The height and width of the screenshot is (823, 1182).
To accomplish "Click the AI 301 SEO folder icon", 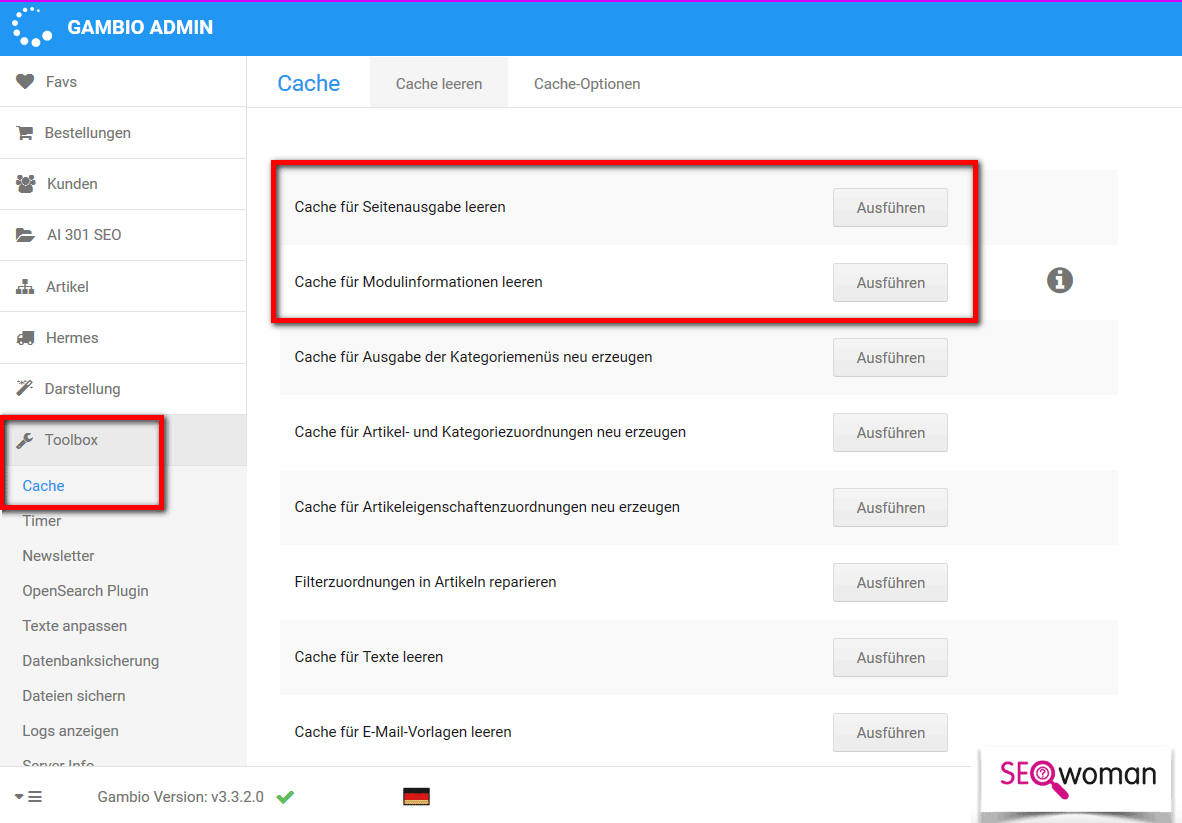I will (x=25, y=234).
